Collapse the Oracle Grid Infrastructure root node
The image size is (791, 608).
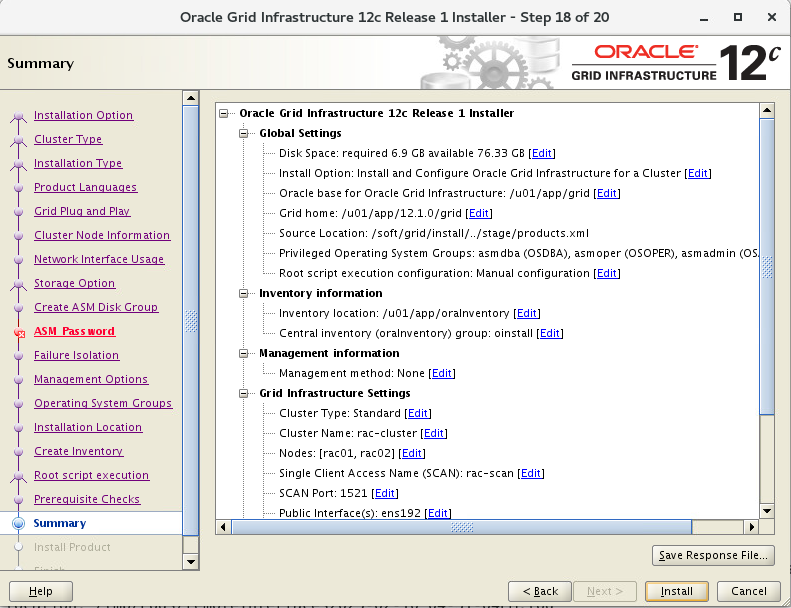(x=223, y=114)
